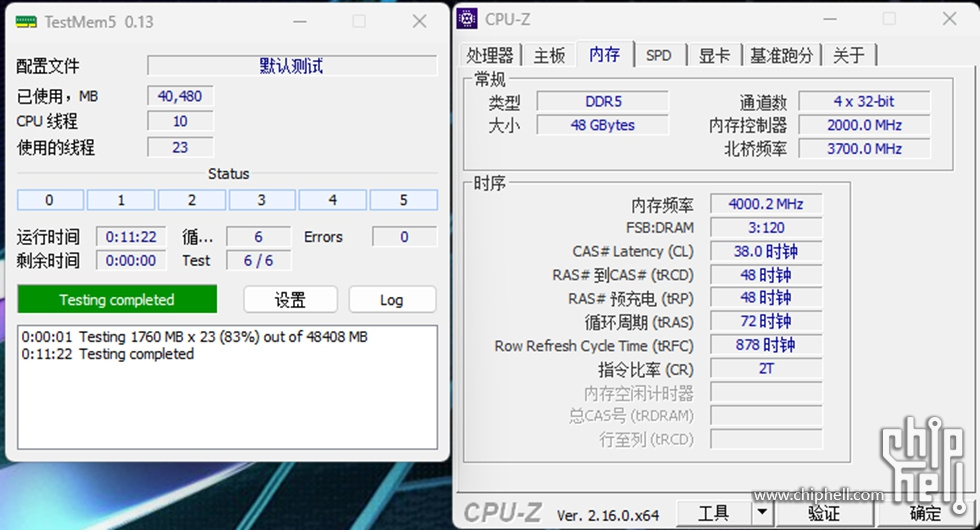Click the cycle count value 6
This screenshot has height=530, width=980.
(258, 237)
